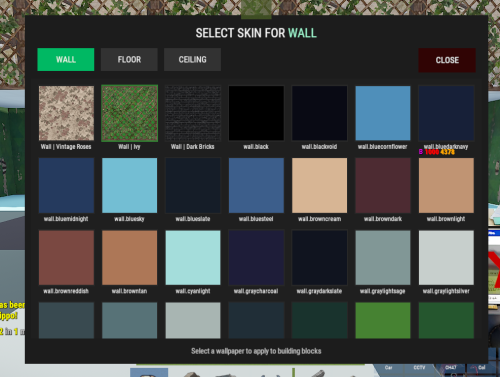Select the wall.graycharcoal swatch

point(256,258)
